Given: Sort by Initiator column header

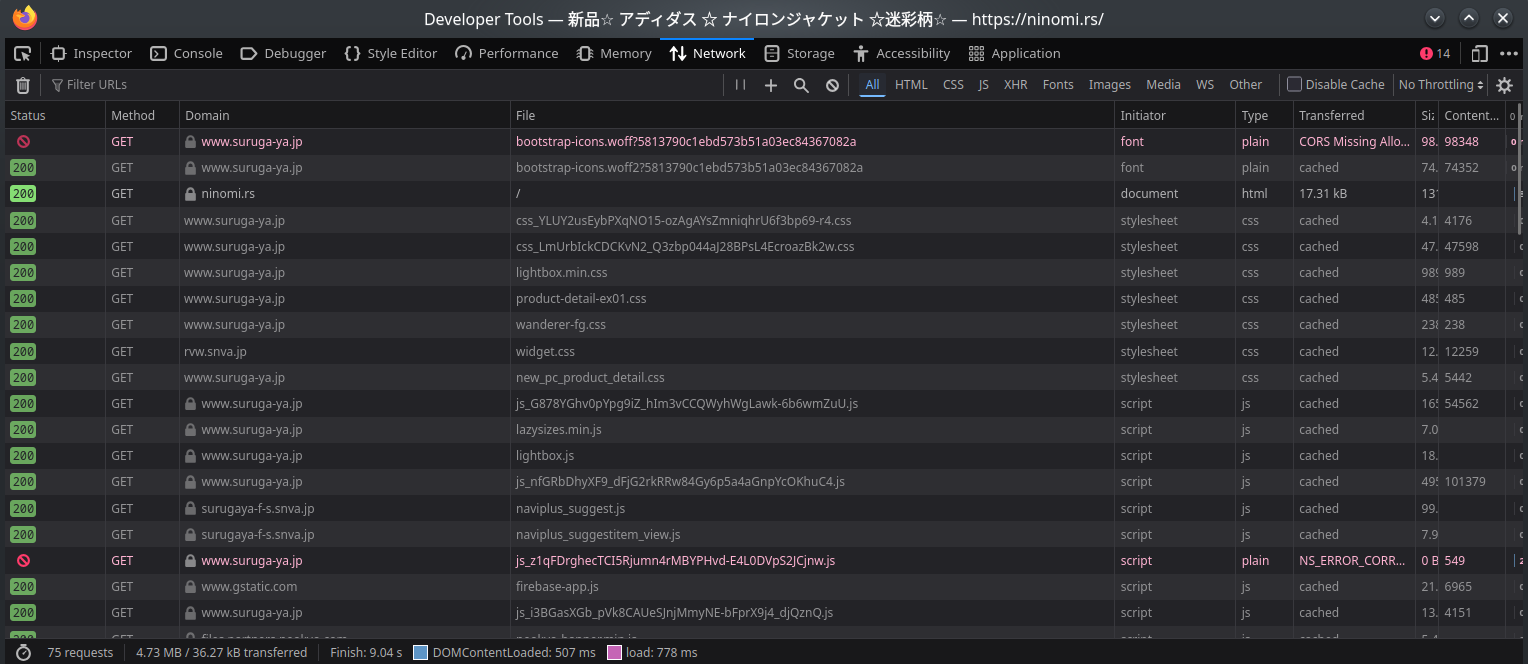Looking at the screenshot, I should [1175, 116].
